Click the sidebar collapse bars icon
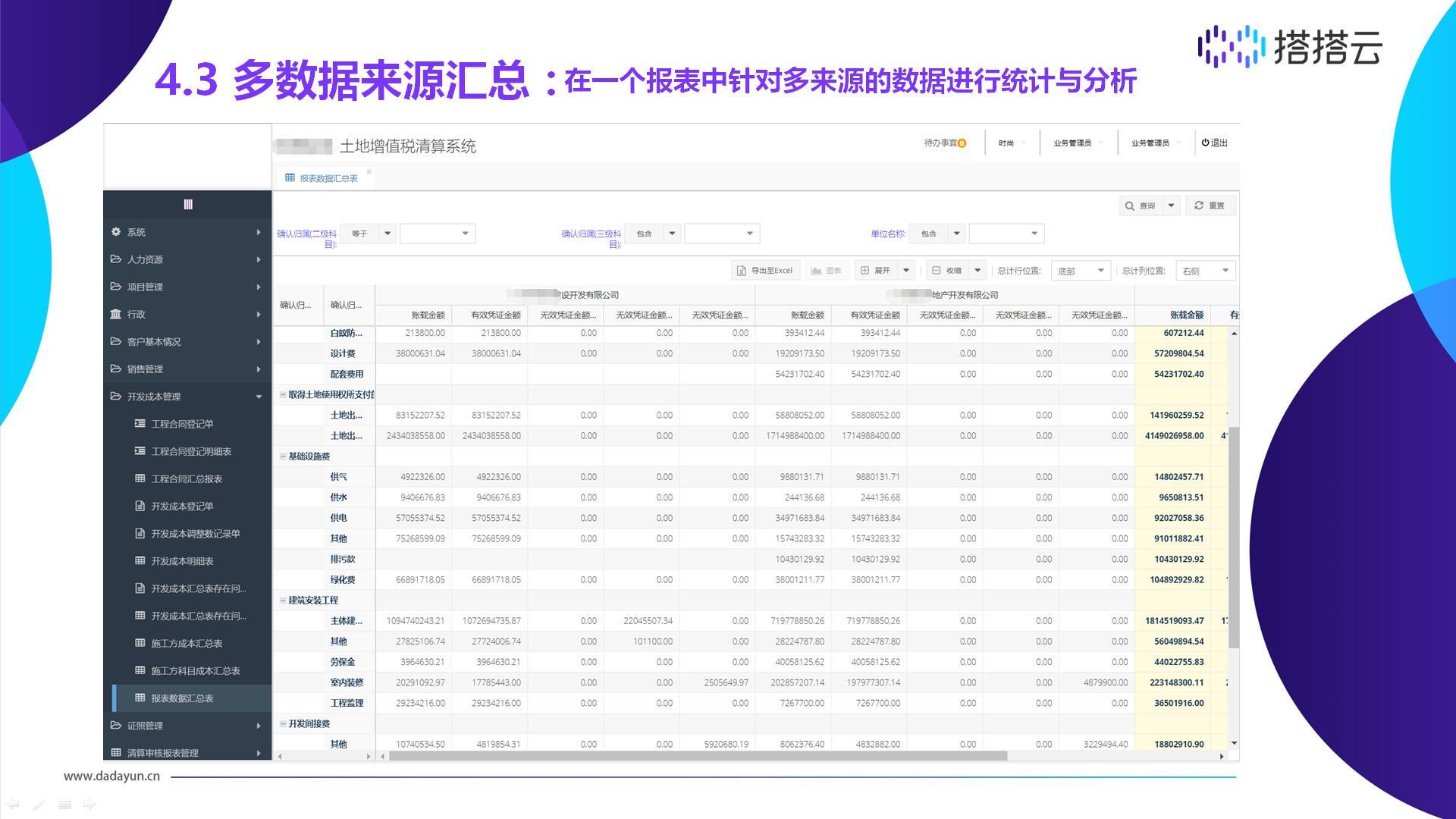 188,204
